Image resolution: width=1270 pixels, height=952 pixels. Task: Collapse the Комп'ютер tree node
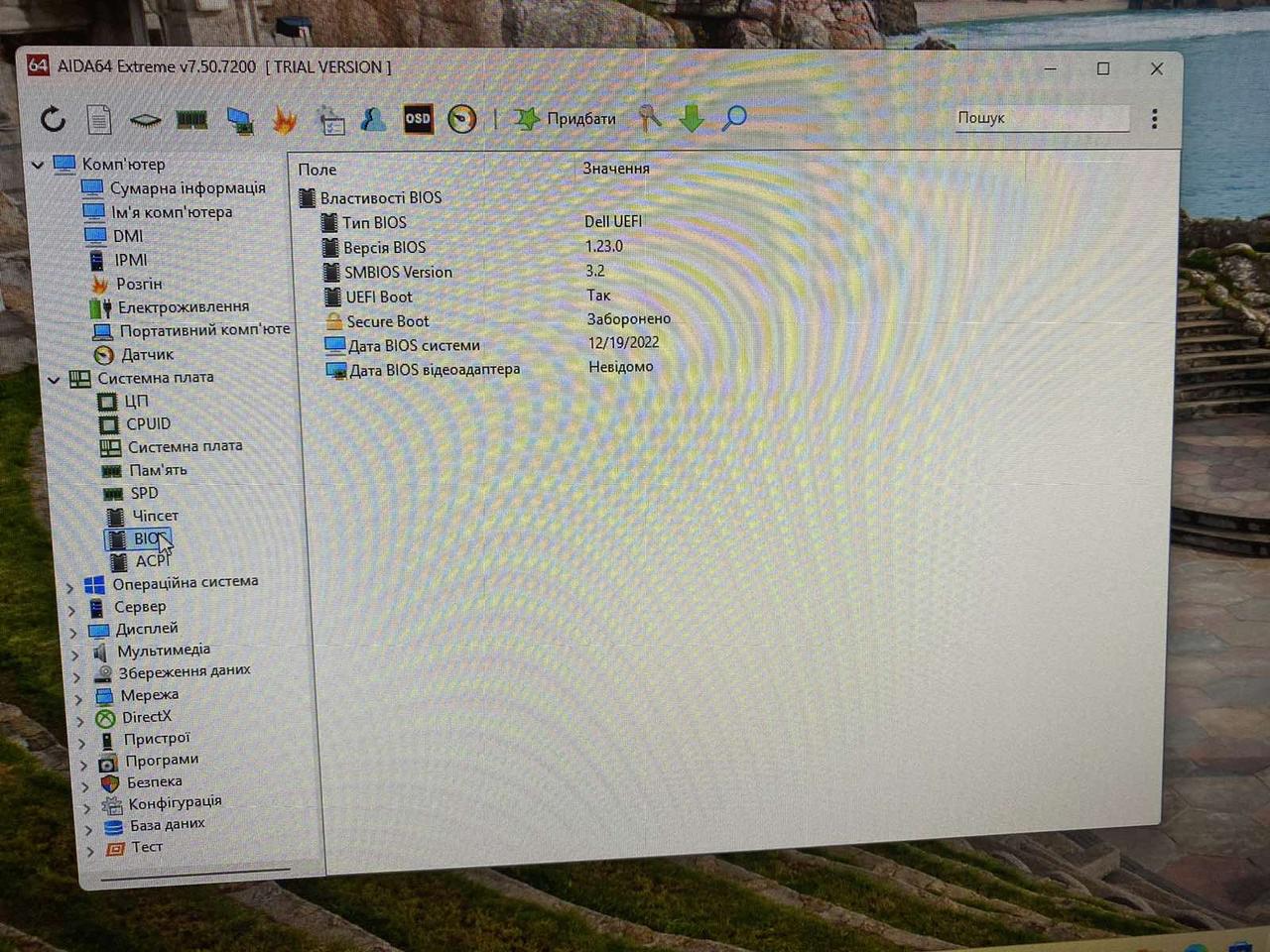(39, 165)
